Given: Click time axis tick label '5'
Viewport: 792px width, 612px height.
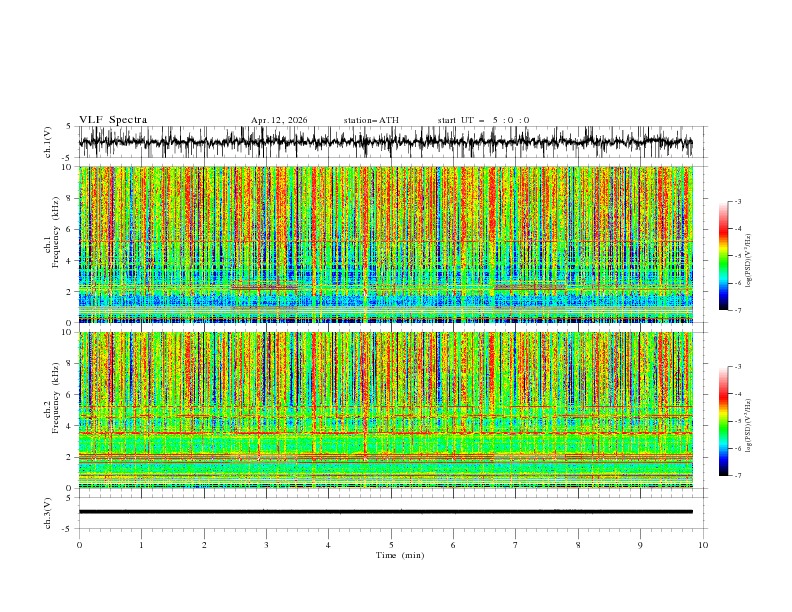Looking at the screenshot, I should tap(391, 545).
